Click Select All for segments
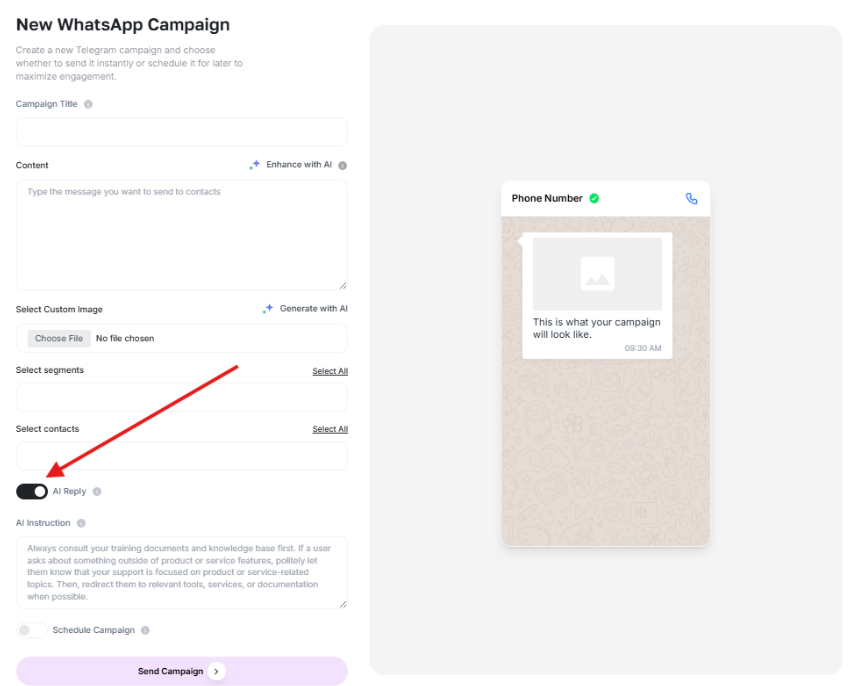Image resolution: width=848 pixels, height=686 pixels. 330,371
